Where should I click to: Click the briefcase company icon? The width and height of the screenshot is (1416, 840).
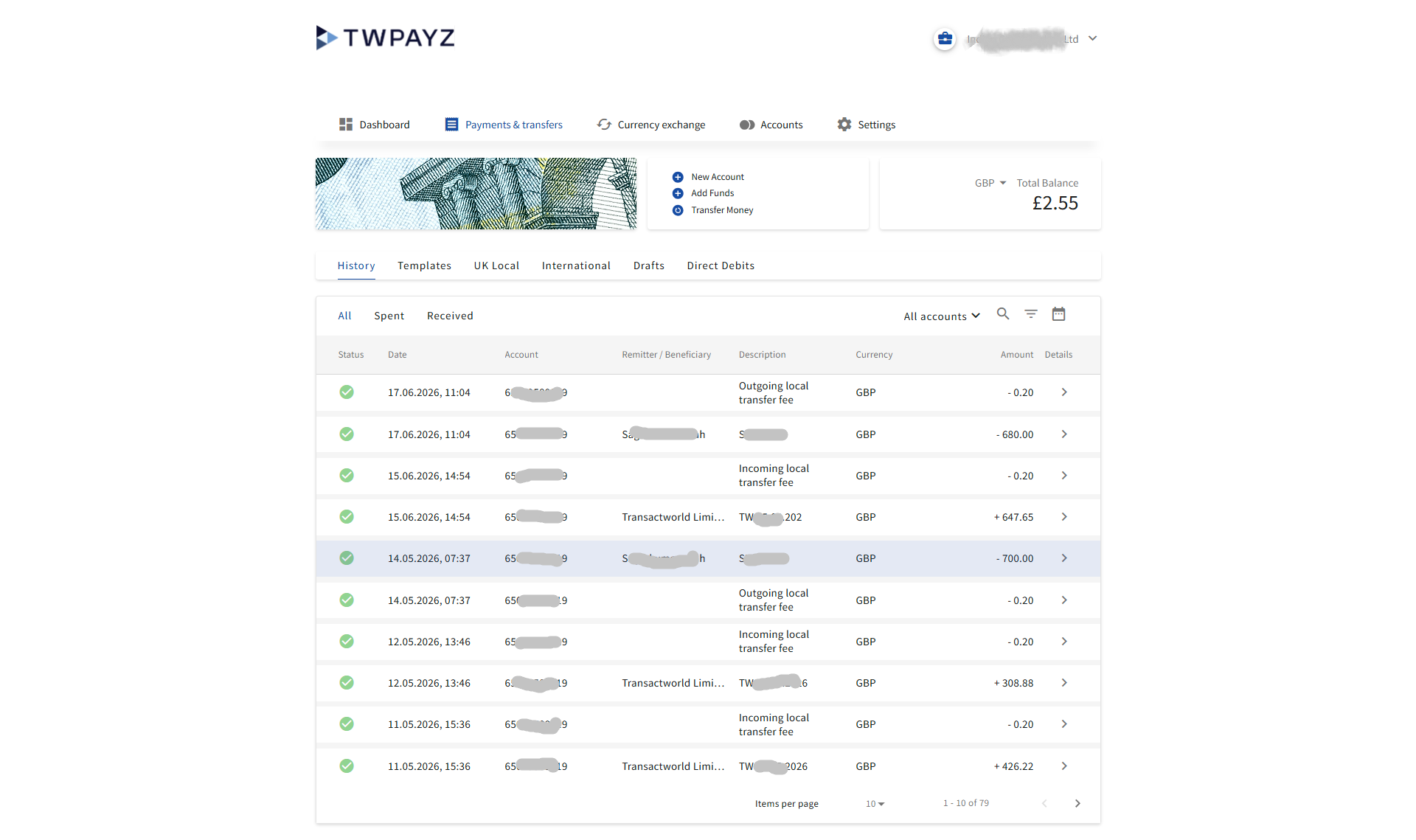coord(945,38)
